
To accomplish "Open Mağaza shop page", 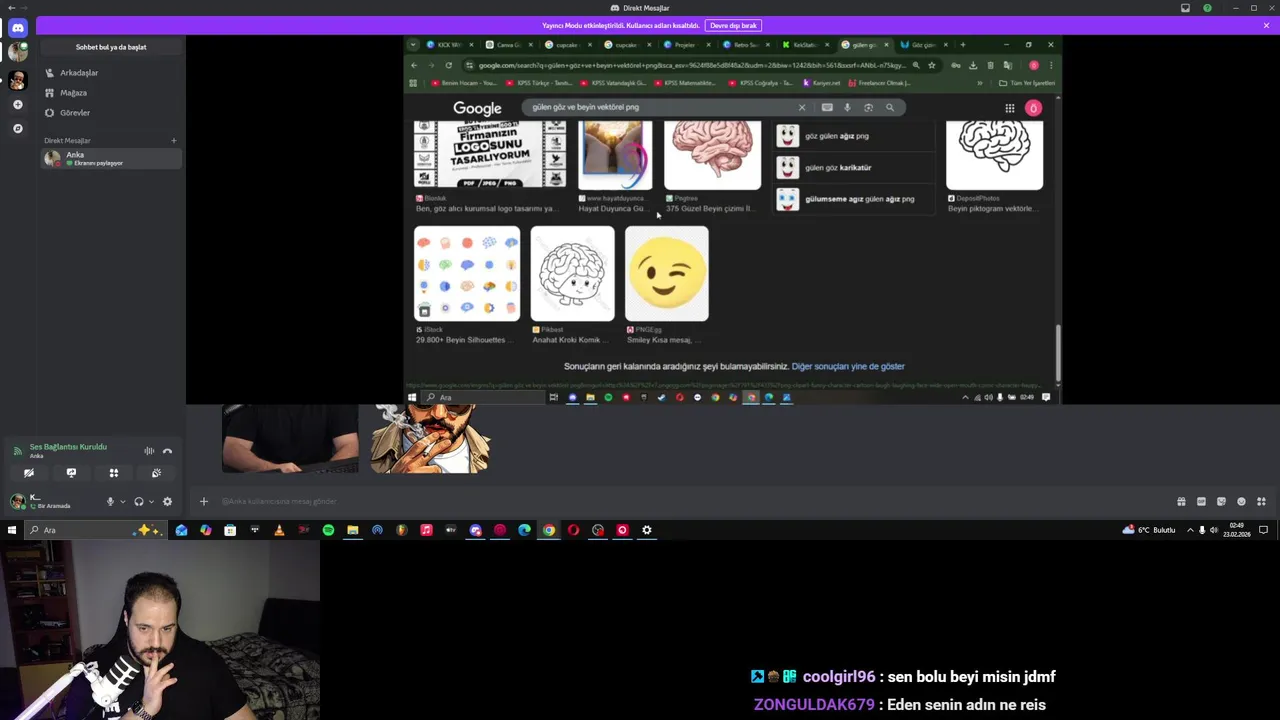I will click(110, 93).
